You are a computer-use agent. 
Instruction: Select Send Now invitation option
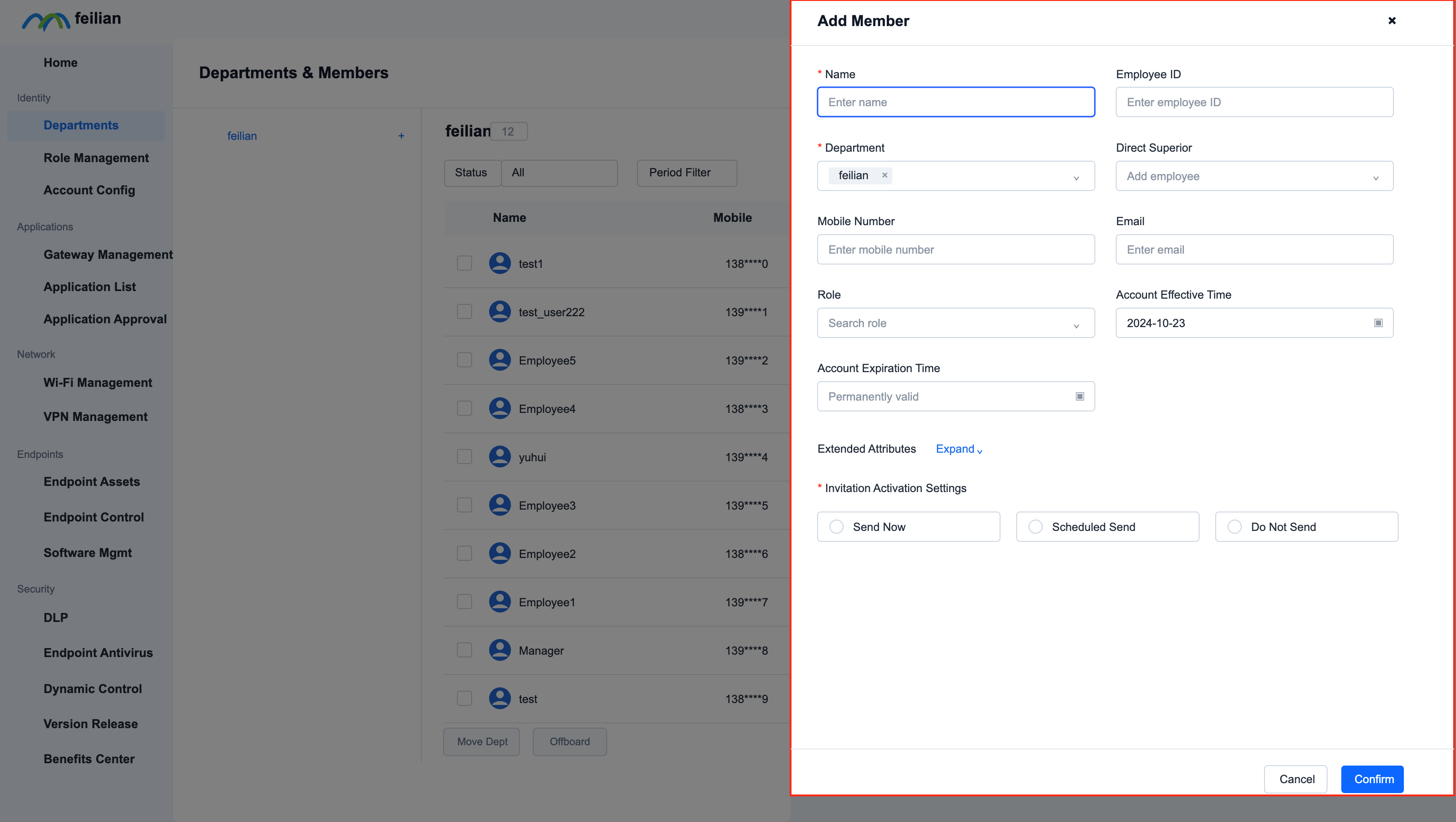[x=908, y=526]
